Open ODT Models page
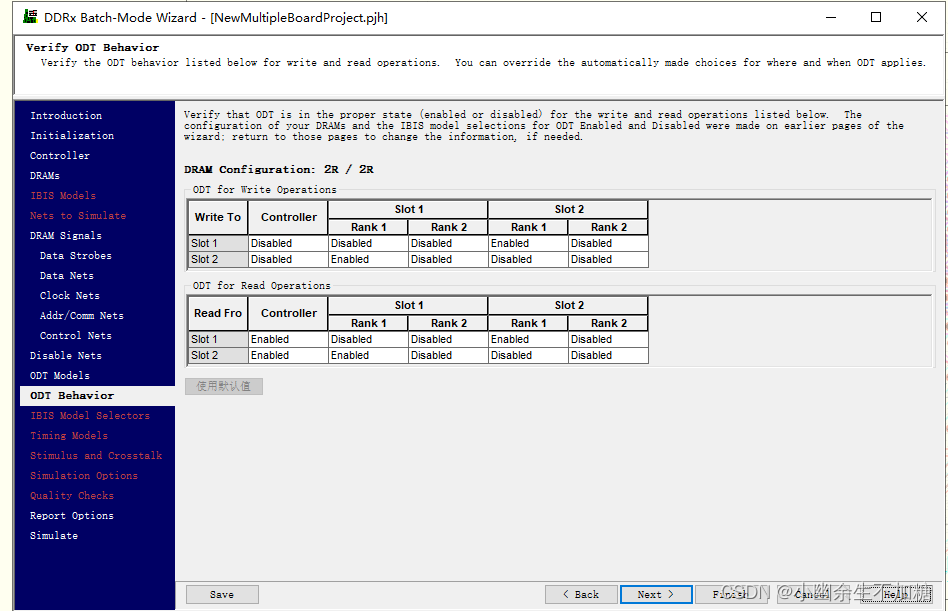Image resolution: width=948 pixels, height=611 pixels. pyautogui.click(x=60, y=375)
